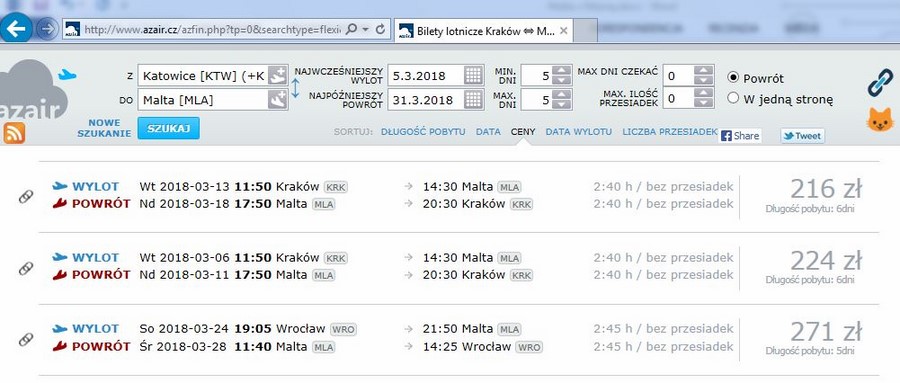
Task: Copy the permalink using the chain icon
Action: point(880,82)
